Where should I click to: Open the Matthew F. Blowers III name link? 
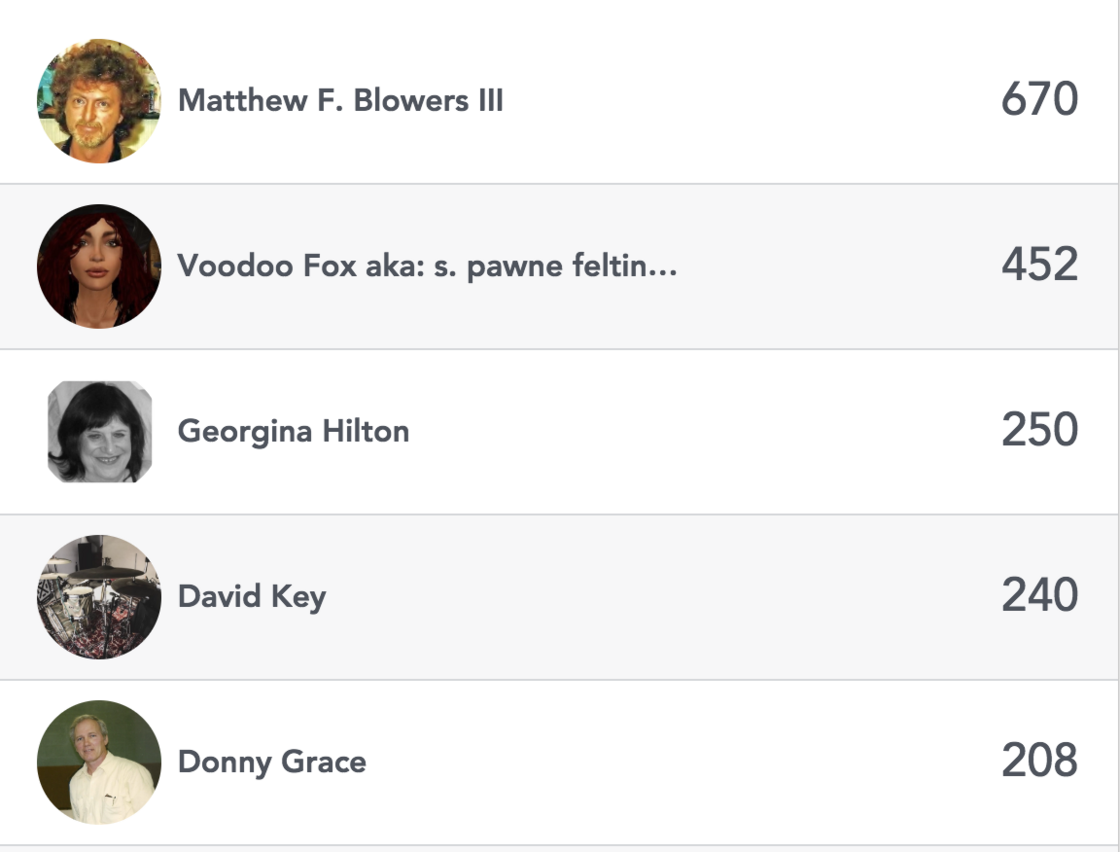coord(340,101)
